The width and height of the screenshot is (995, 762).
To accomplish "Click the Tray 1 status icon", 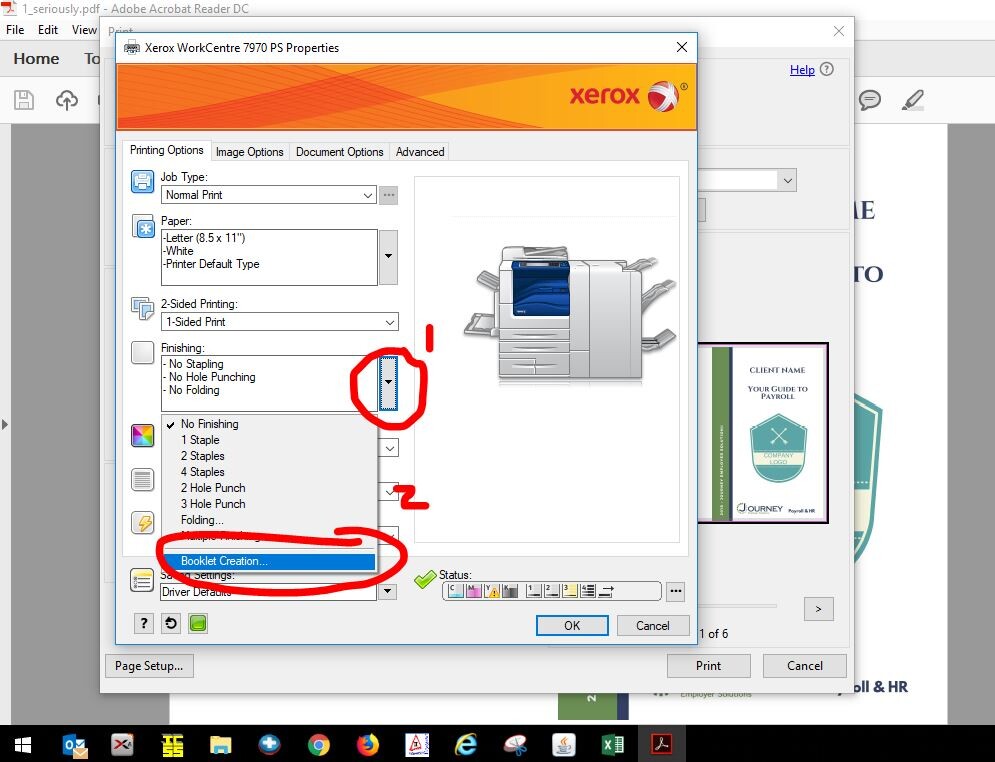I will click(x=534, y=591).
